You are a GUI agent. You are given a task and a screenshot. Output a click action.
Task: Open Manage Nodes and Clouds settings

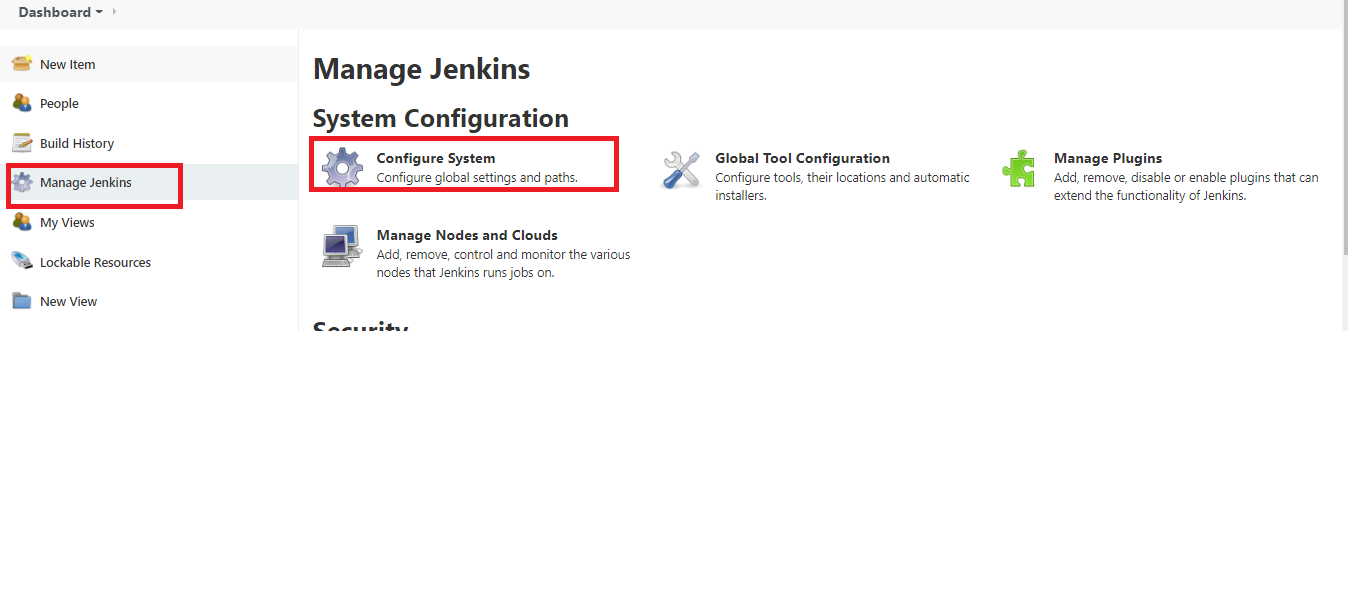point(466,234)
